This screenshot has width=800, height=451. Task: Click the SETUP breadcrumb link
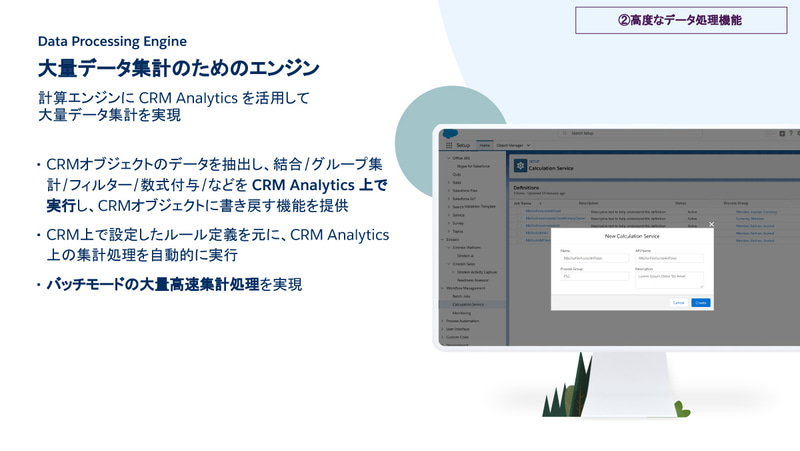tap(534, 161)
